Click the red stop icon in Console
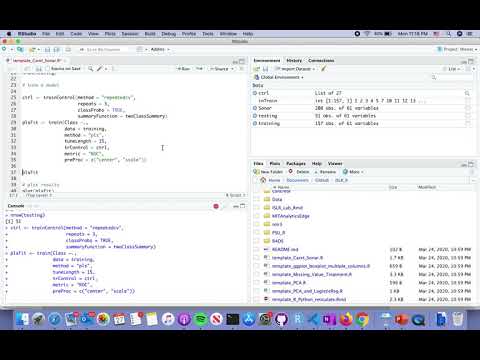Image resolution: width=480 pixels, height=360 pixels. click(216, 206)
